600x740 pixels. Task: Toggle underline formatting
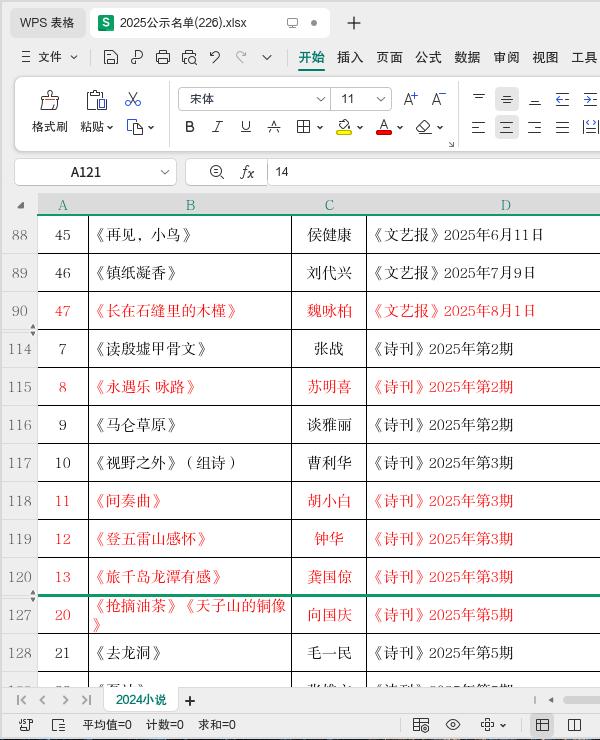[x=245, y=127]
